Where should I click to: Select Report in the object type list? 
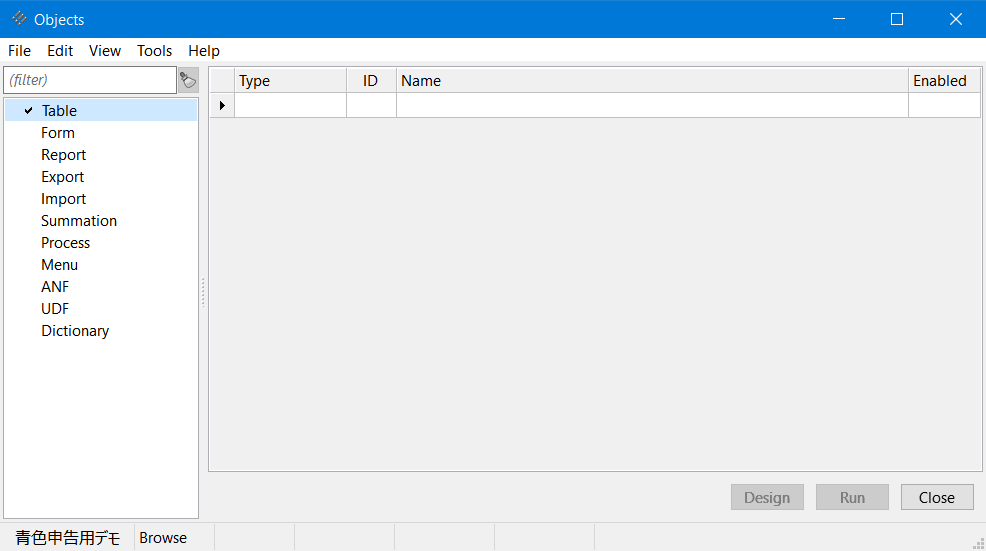pos(63,155)
